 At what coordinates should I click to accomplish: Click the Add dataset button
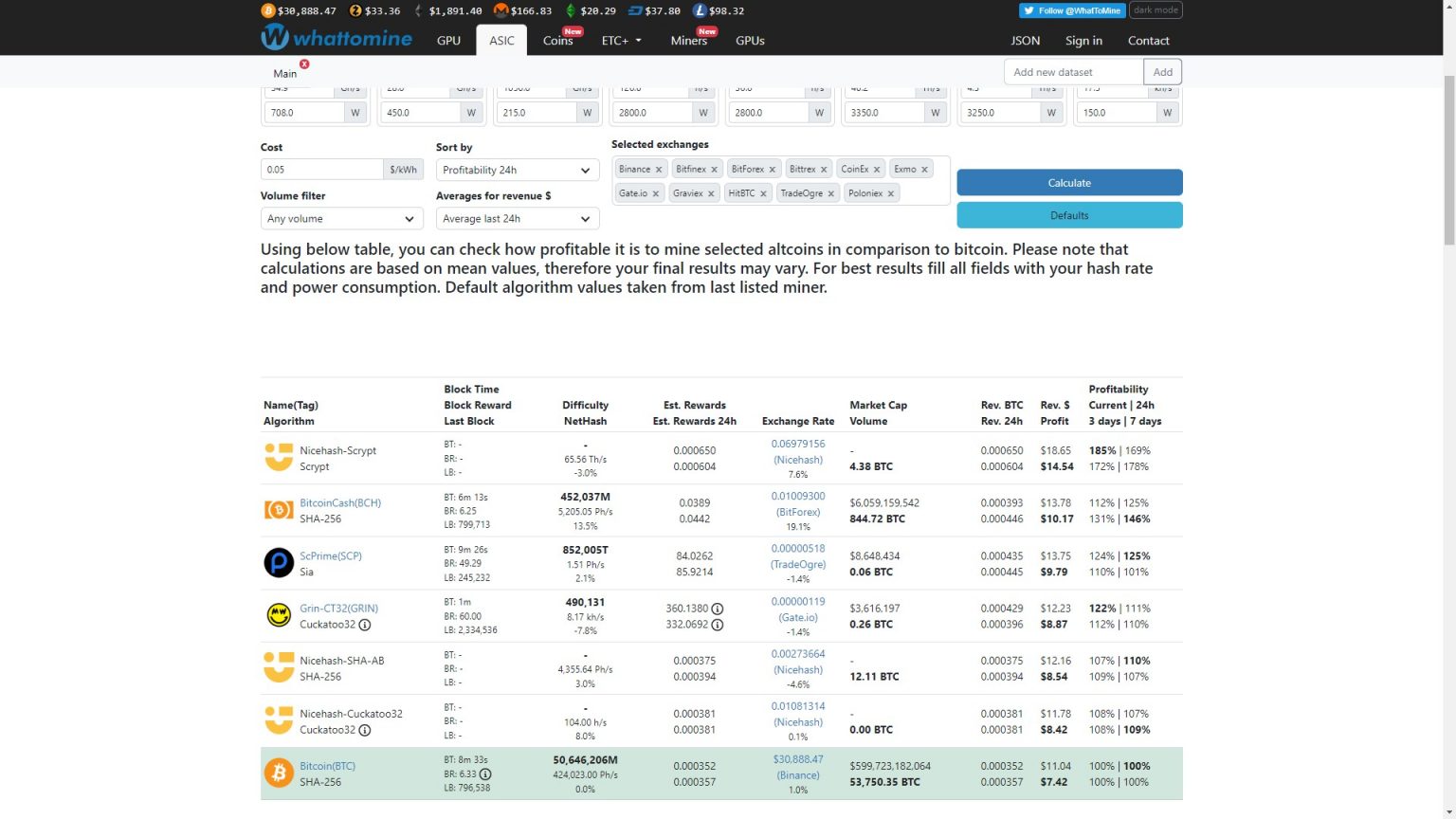(1162, 72)
